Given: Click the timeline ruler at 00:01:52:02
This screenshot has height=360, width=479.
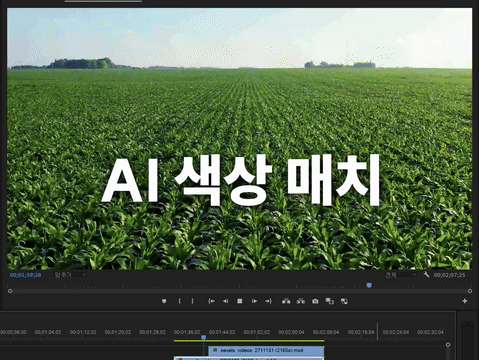Looking at the screenshot, I should tap(256, 332).
